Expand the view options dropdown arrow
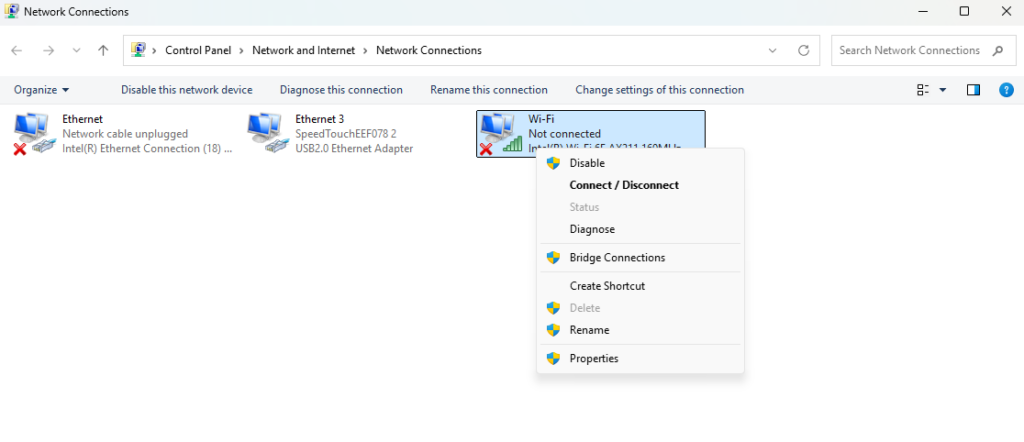Screen dimensions: 1024x442 (x=942, y=90)
